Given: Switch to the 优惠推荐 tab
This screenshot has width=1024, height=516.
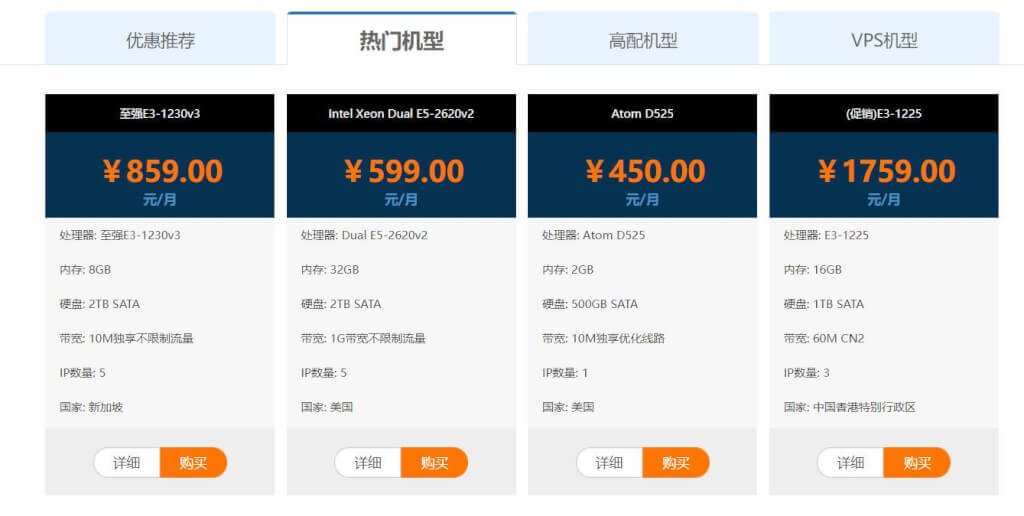Looking at the screenshot, I should pos(160,40).
